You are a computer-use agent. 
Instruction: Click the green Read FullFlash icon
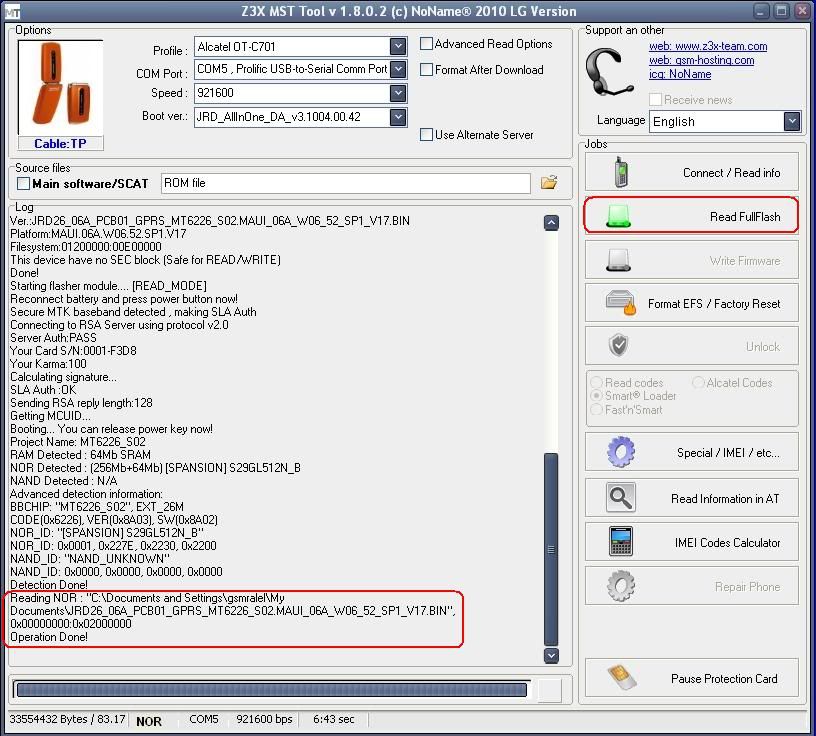click(x=618, y=216)
